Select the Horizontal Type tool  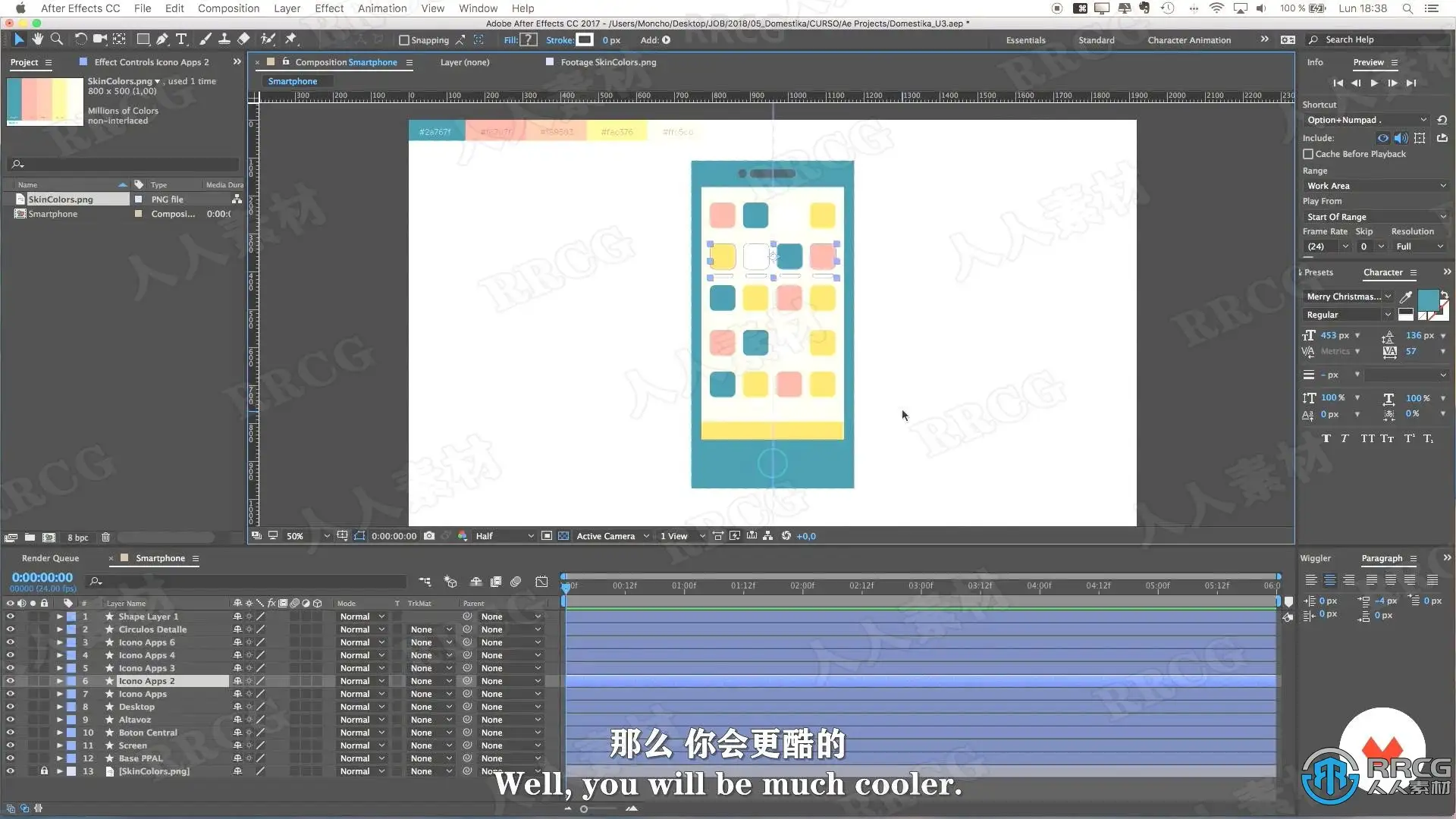coord(181,39)
